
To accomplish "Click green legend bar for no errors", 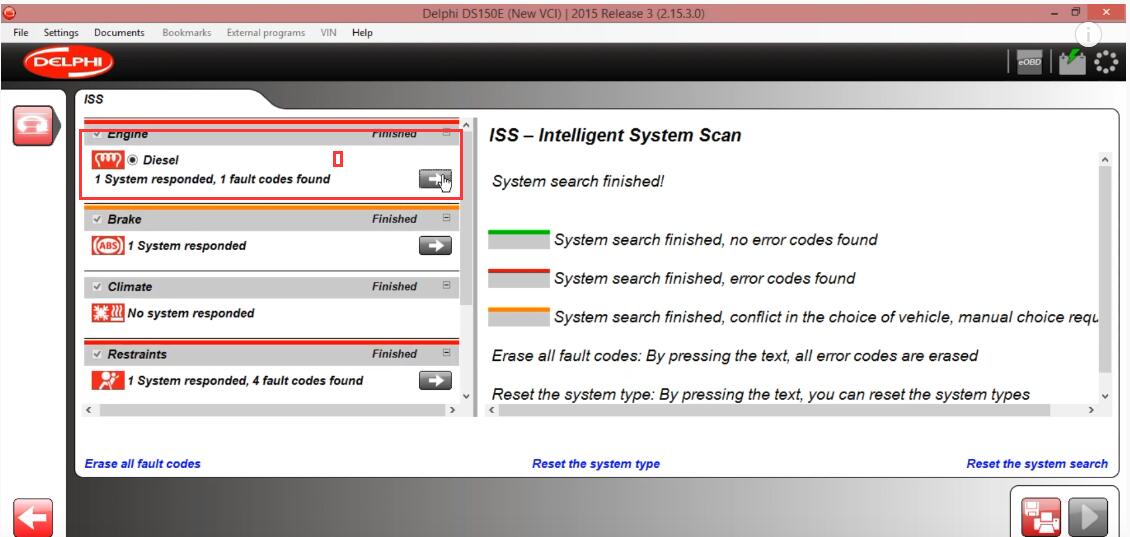I will coord(519,240).
